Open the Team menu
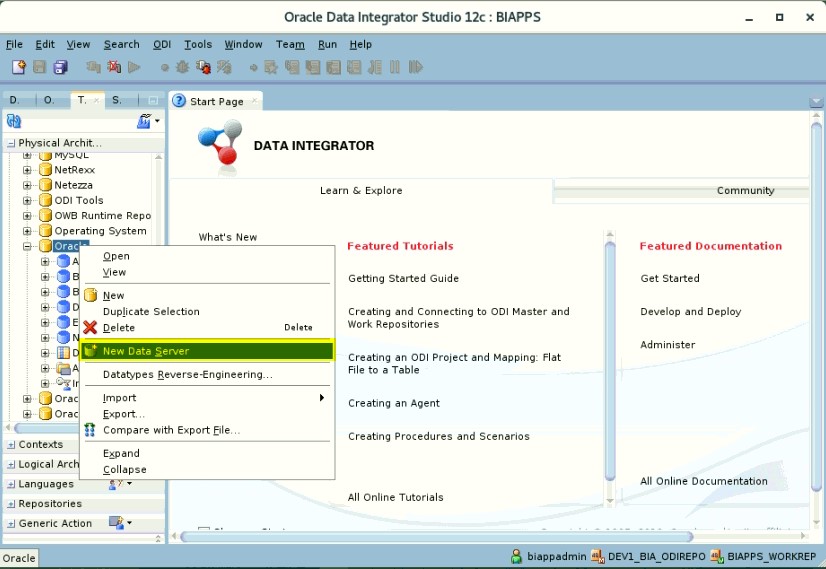The height and width of the screenshot is (569, 826). (290, 44)
